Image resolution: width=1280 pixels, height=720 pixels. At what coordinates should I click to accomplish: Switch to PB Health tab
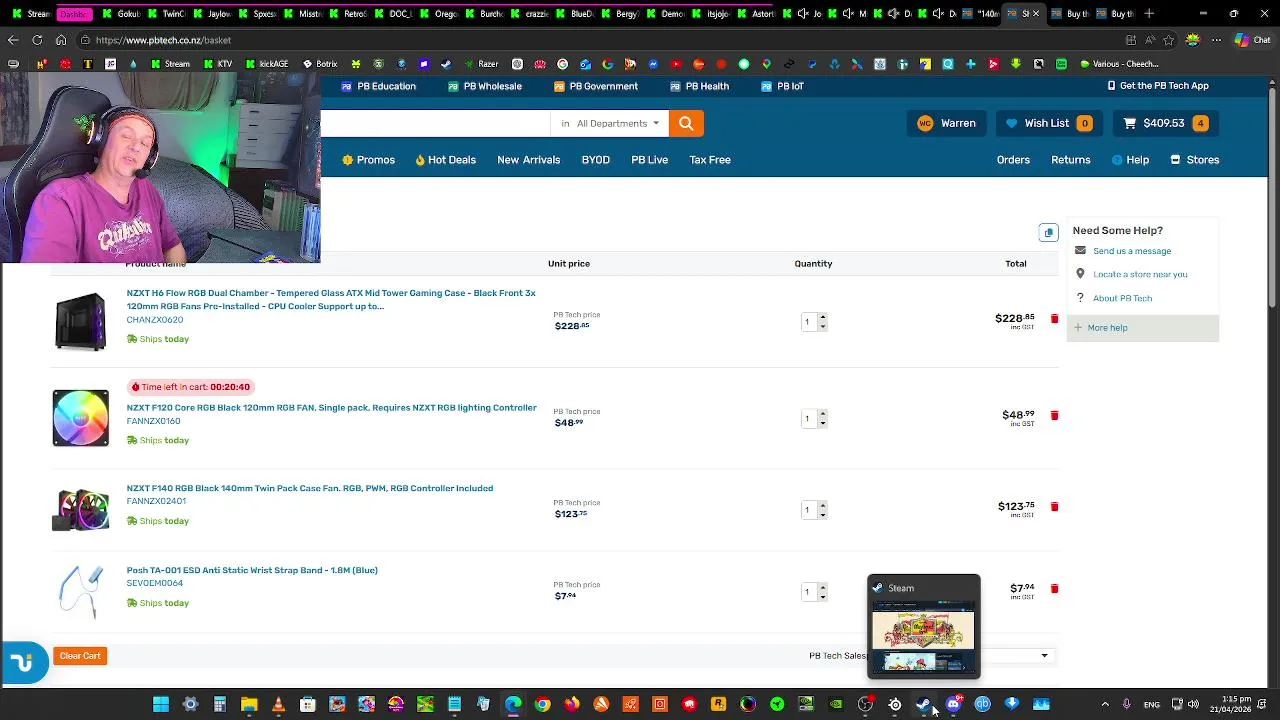tap(699, 86)
